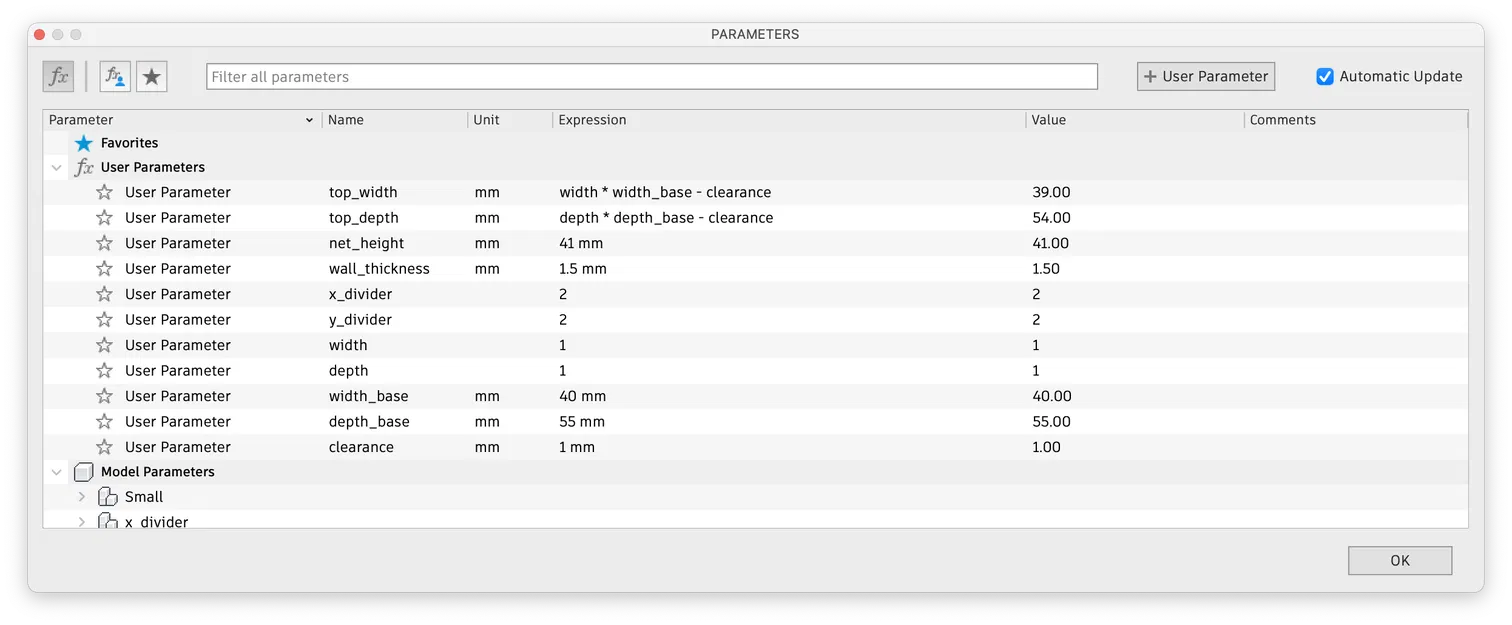This screenshot has width=1512, height=625.
Task: Collapse the Model Parameters section
Action: pos(57,472)
